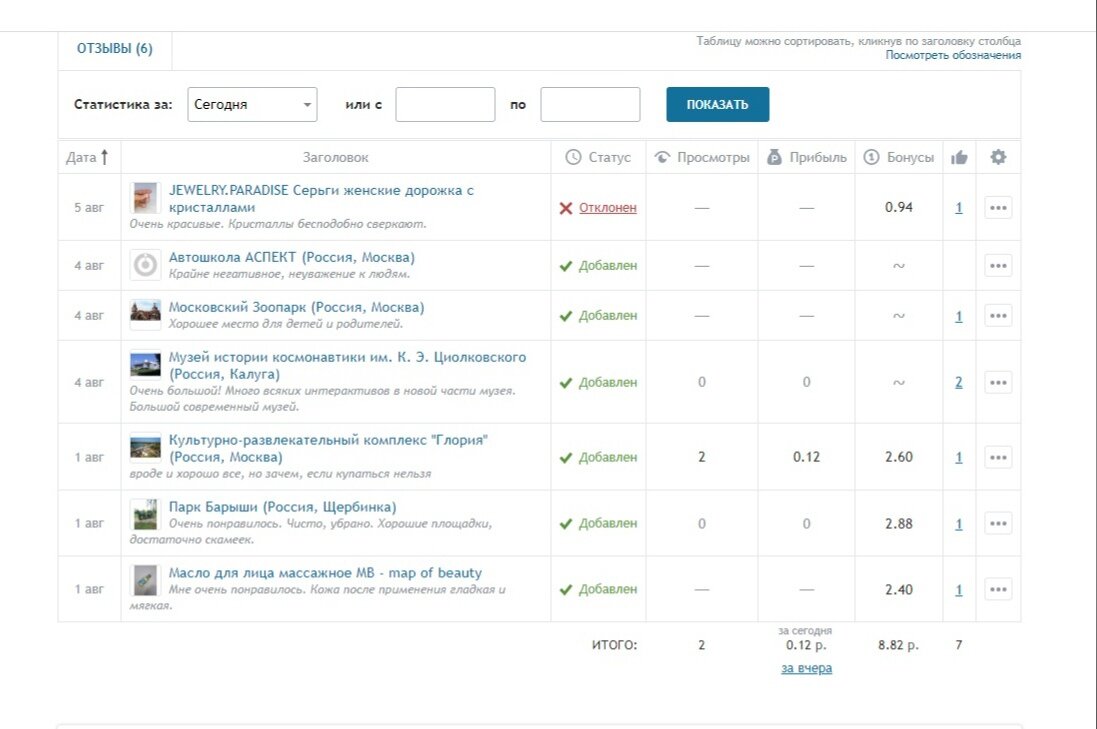Viewport: 1097px width, 729px height.
Task: Sort by the Бонусы coin icon column
Action: [871, 157]
